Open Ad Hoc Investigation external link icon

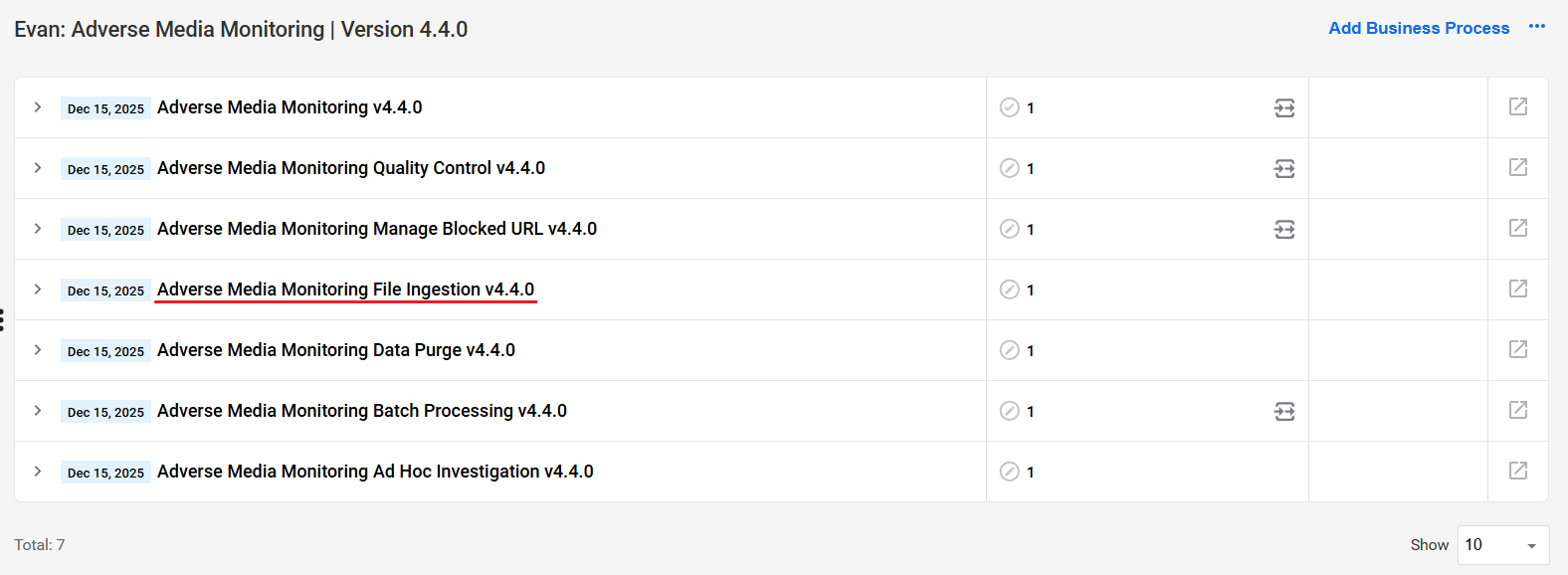pos(1517,471)
